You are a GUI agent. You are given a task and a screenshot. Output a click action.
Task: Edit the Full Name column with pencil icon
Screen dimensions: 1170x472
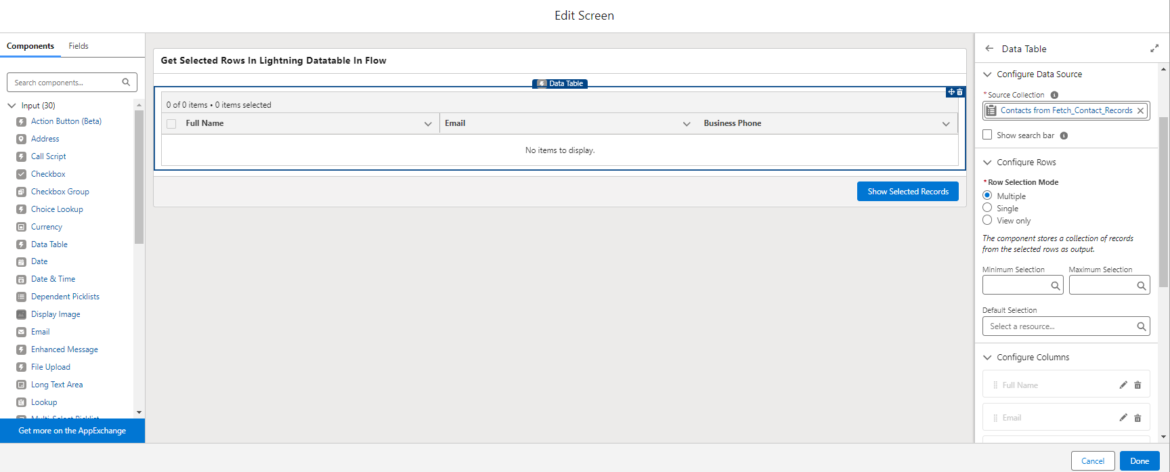point(1123,385)
